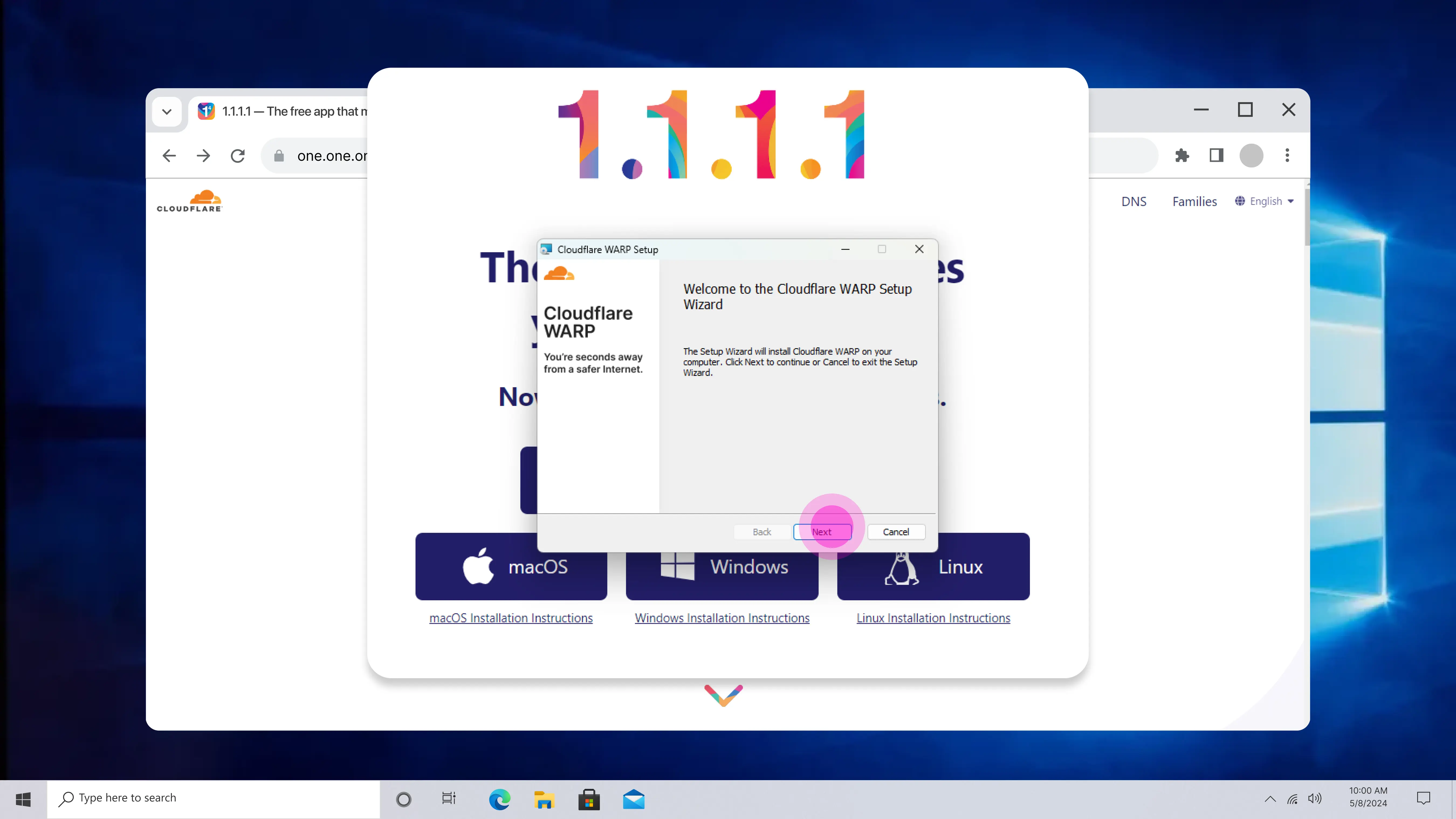Viewport: 1456px width, 819px height.
Task: Open the browser three-dot menu
Action: tap(1287, 155)
